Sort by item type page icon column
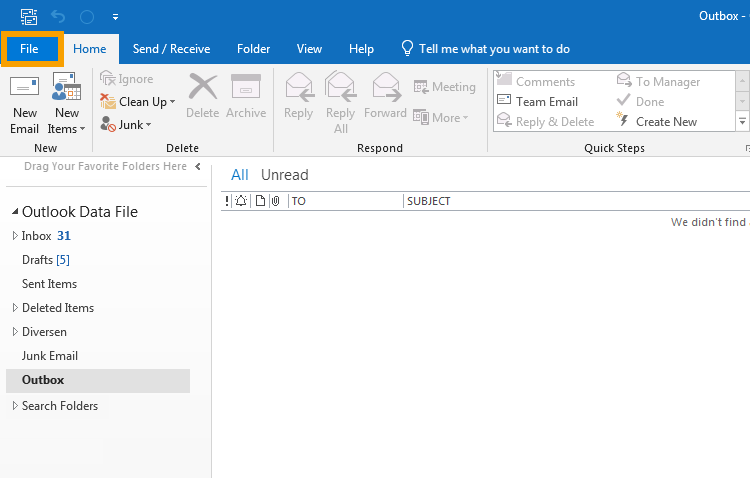 coord(260,201)
